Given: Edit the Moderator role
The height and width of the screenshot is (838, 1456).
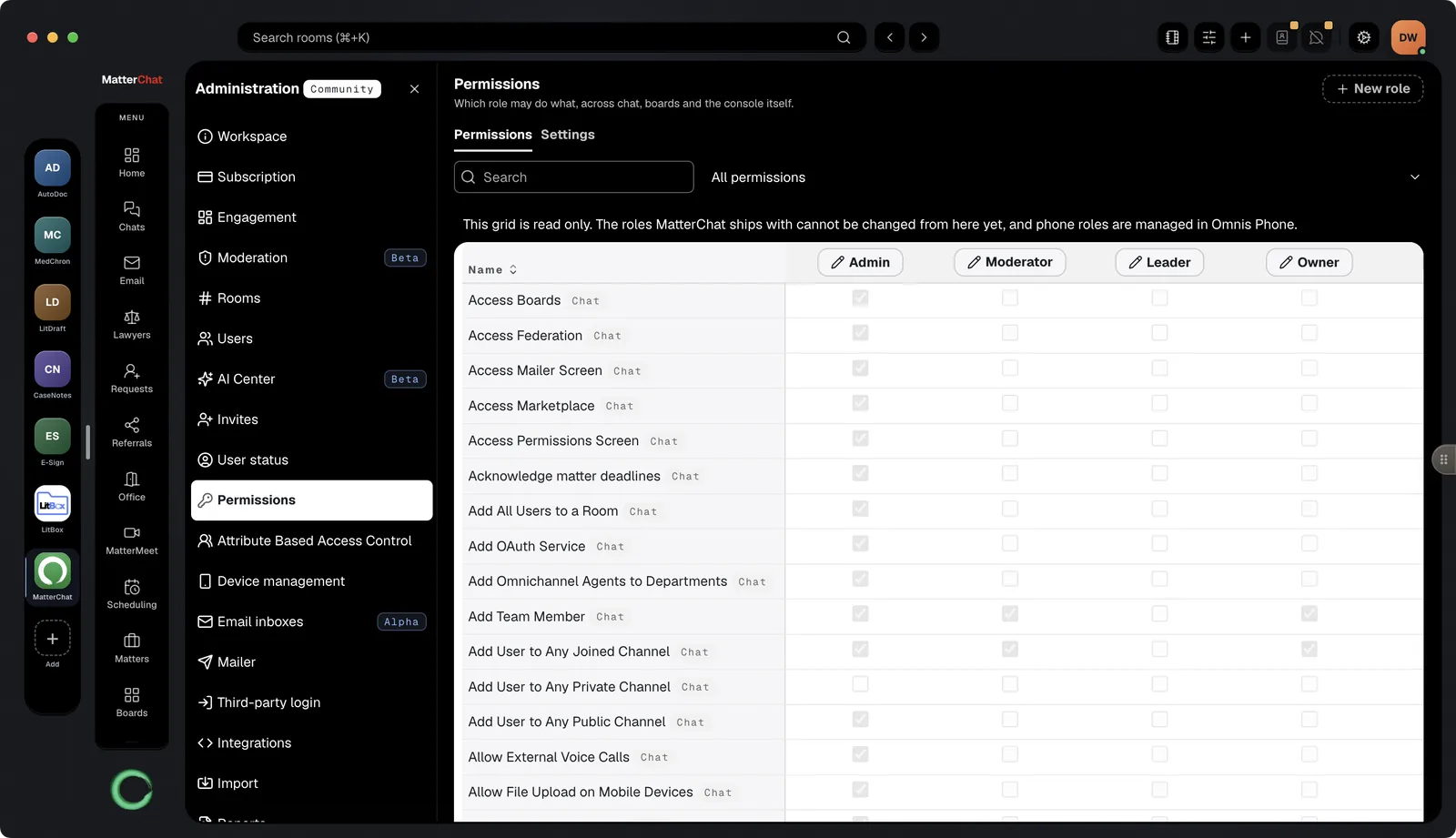Looking at the screenshot, I should tap(1010, 262).
